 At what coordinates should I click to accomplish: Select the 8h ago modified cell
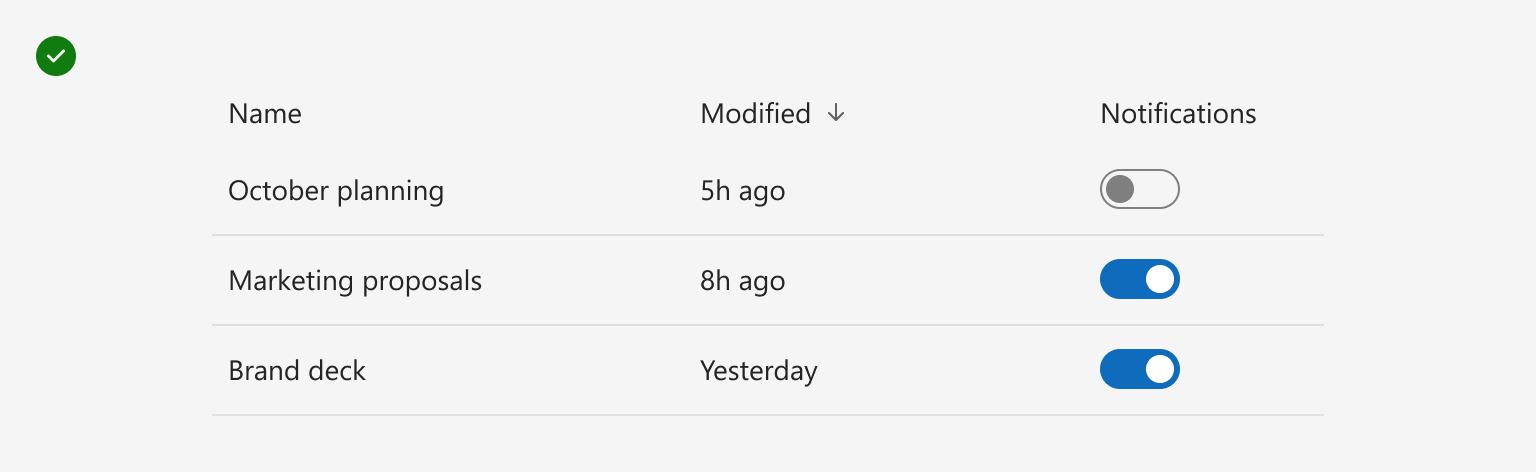click(x=743, y=282)
